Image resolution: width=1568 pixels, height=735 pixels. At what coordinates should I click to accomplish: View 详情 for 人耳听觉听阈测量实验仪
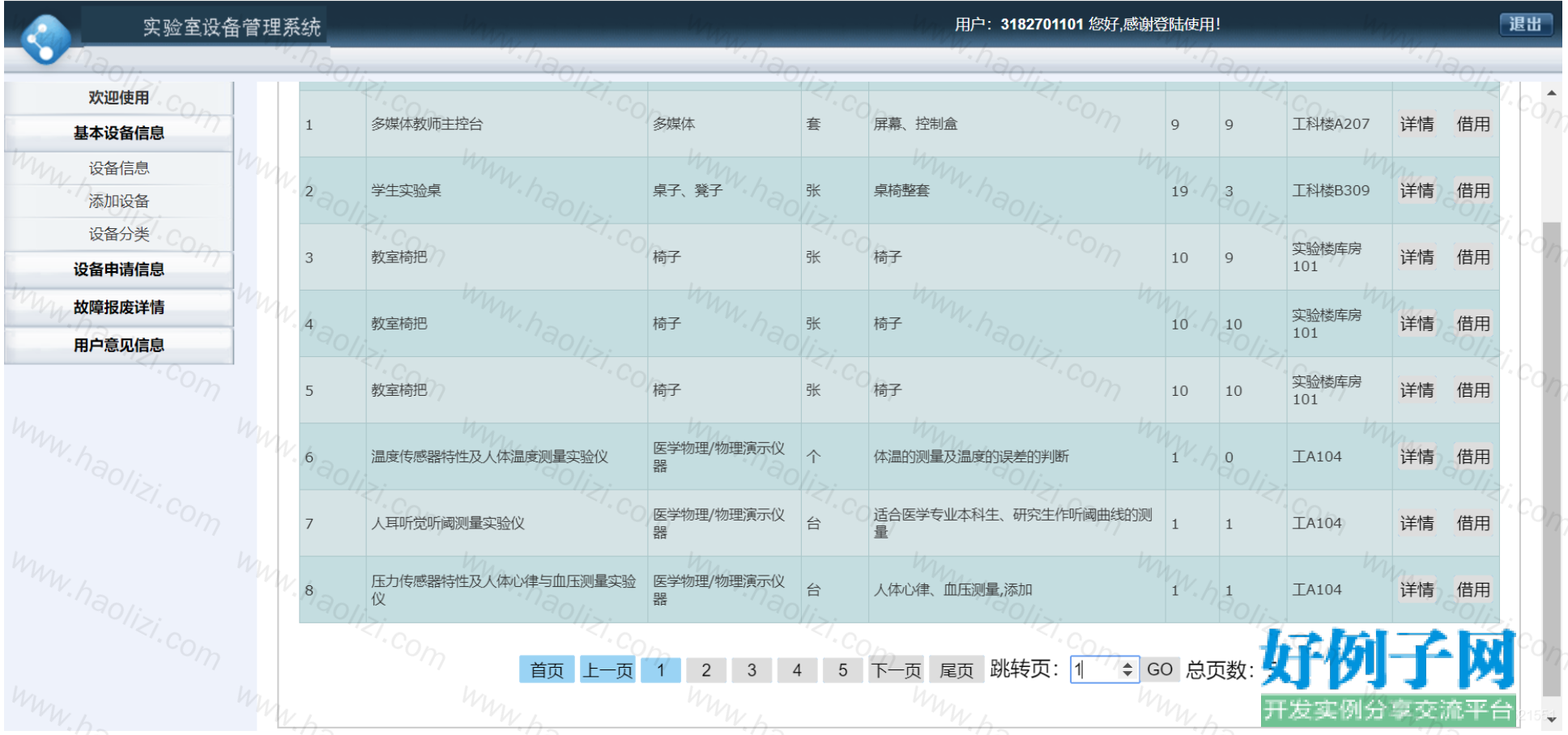coord(1417,523)
